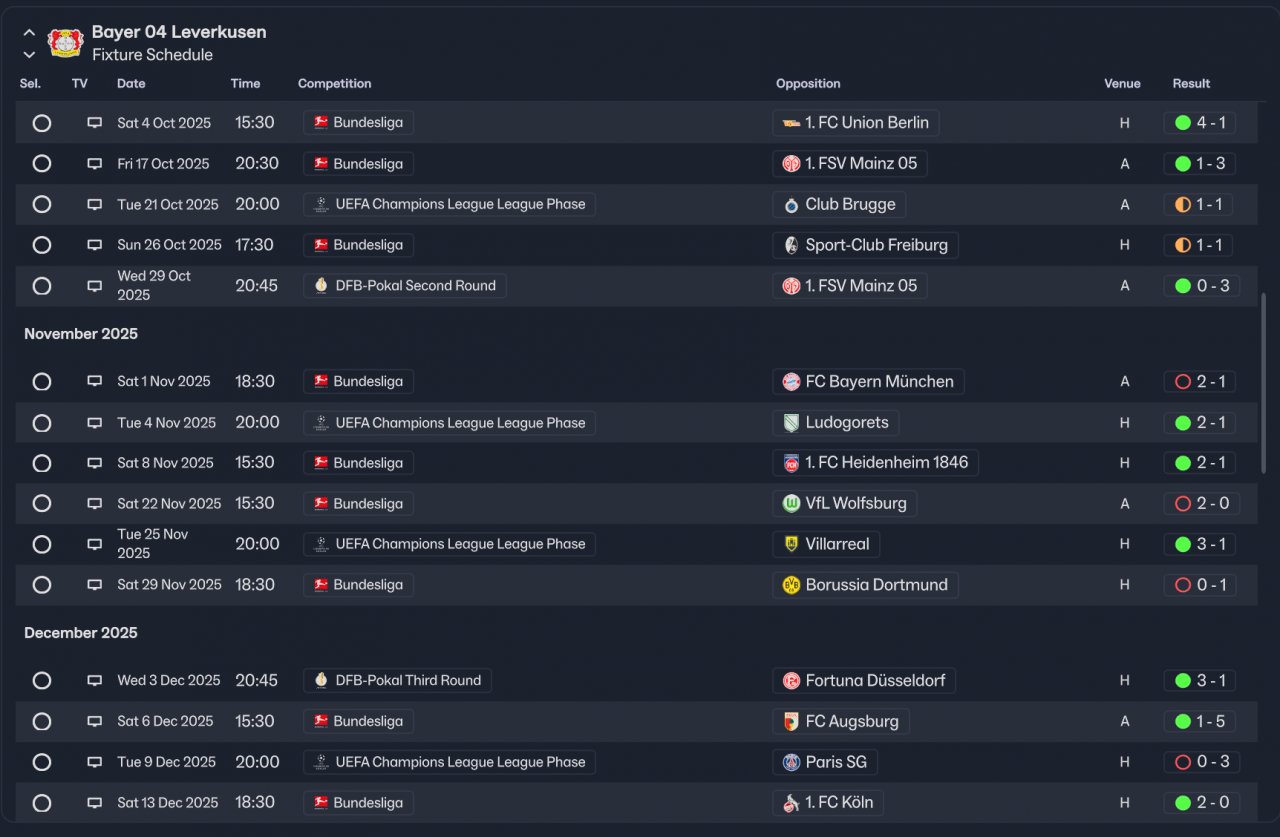Click the VfL Wolfsburg club logo
The image size is (1280, 837).
tap(791, 504)
